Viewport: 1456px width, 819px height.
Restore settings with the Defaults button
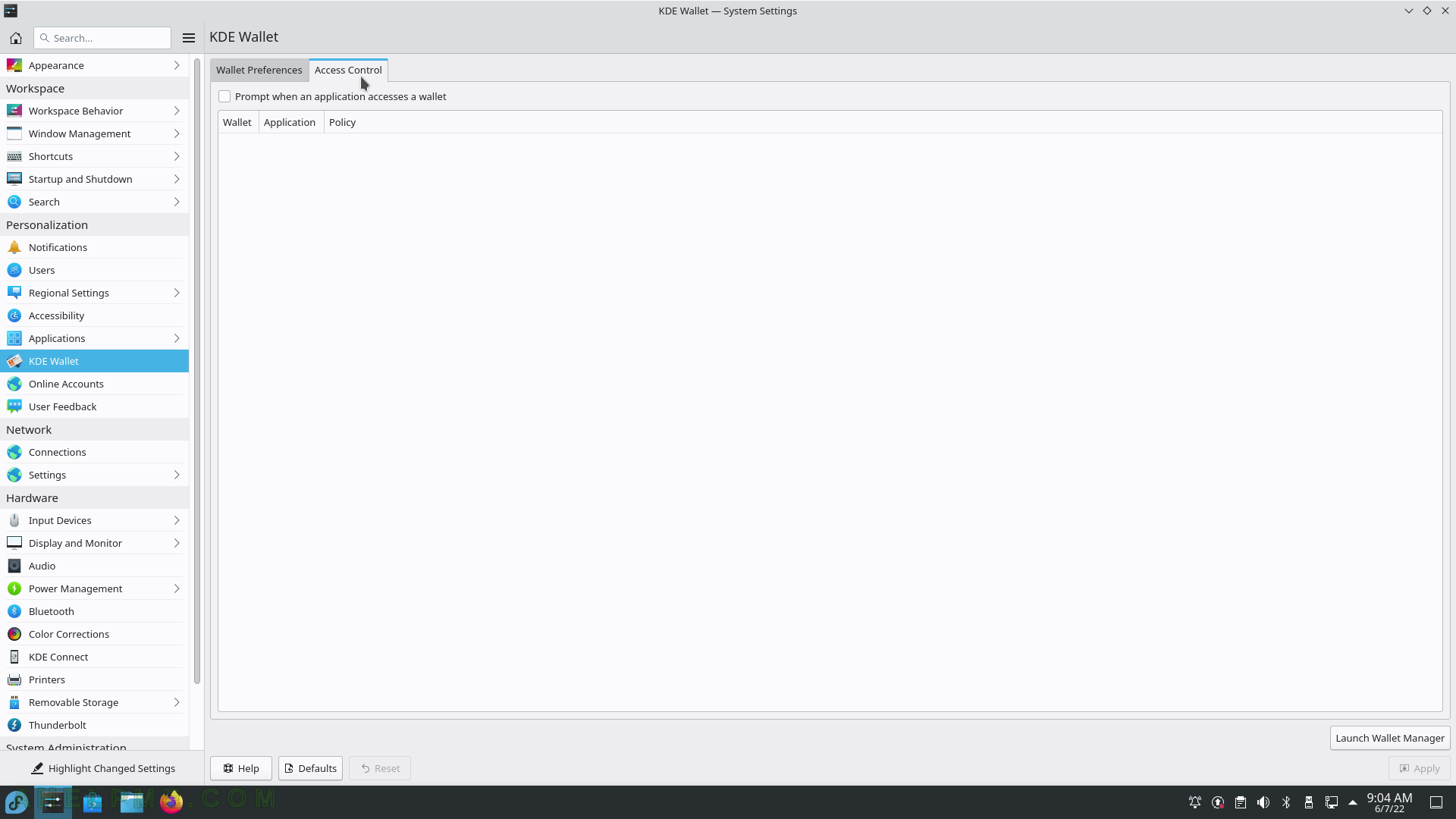[x=310, y=768]
